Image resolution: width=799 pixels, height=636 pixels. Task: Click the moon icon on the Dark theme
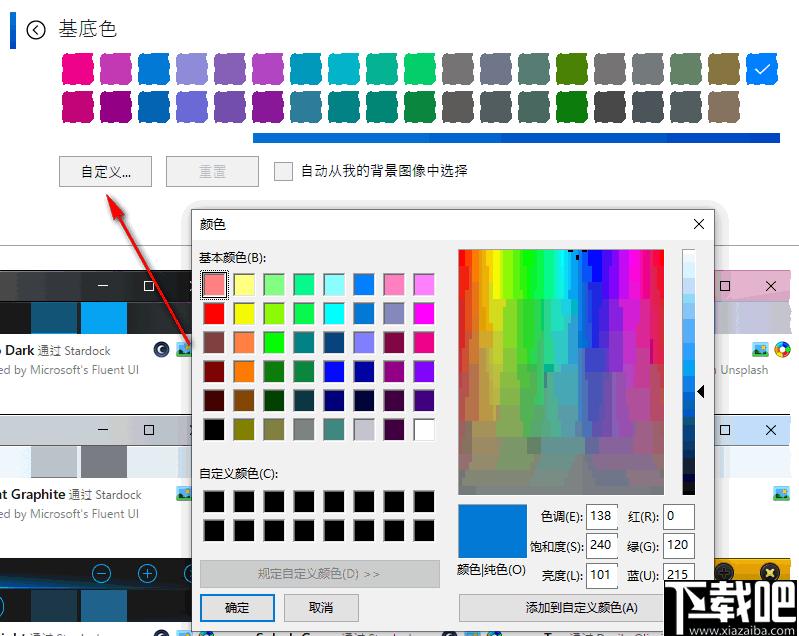pos(160,350)
